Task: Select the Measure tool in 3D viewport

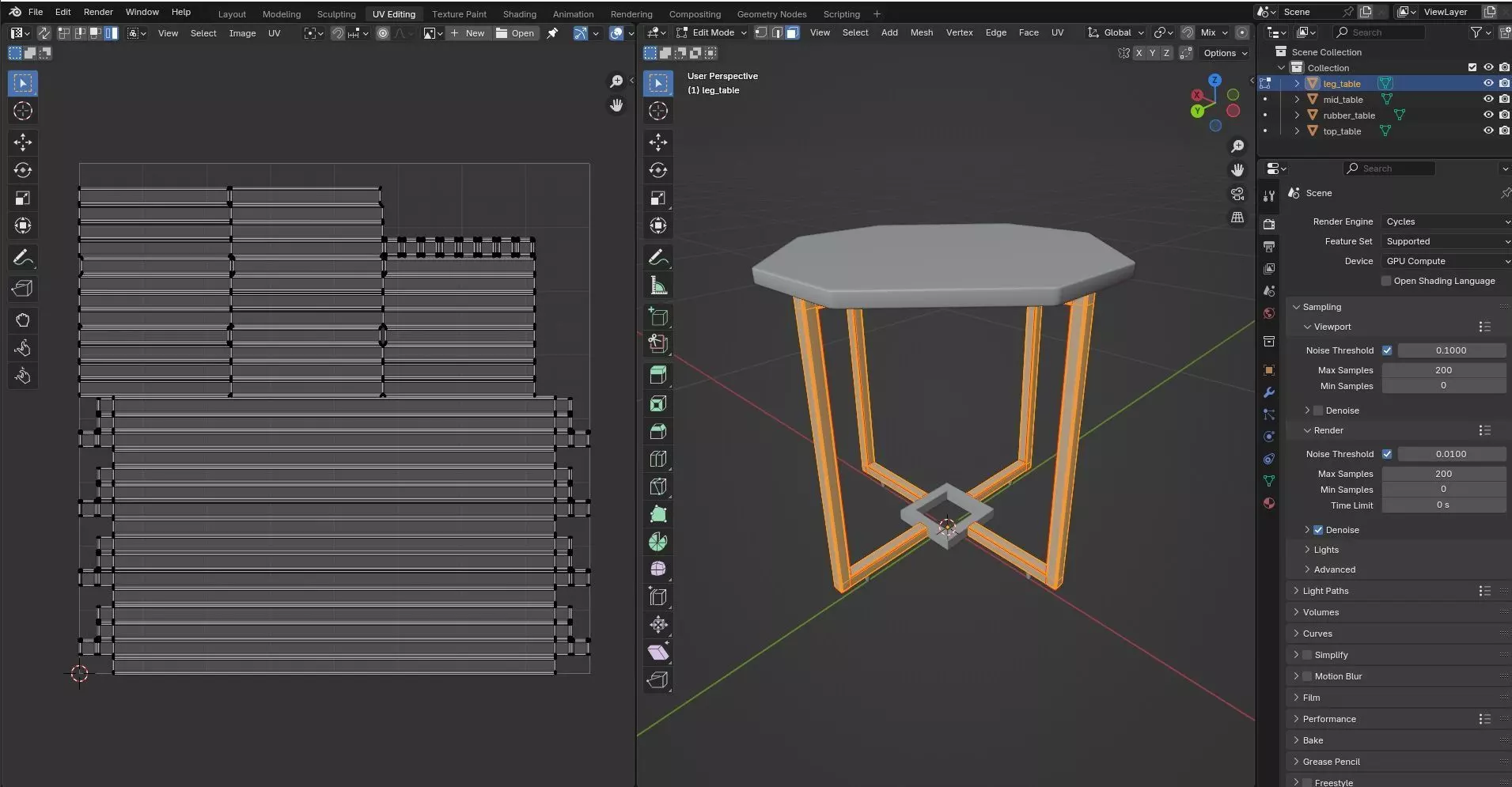Action: click(x=658, y=286)
